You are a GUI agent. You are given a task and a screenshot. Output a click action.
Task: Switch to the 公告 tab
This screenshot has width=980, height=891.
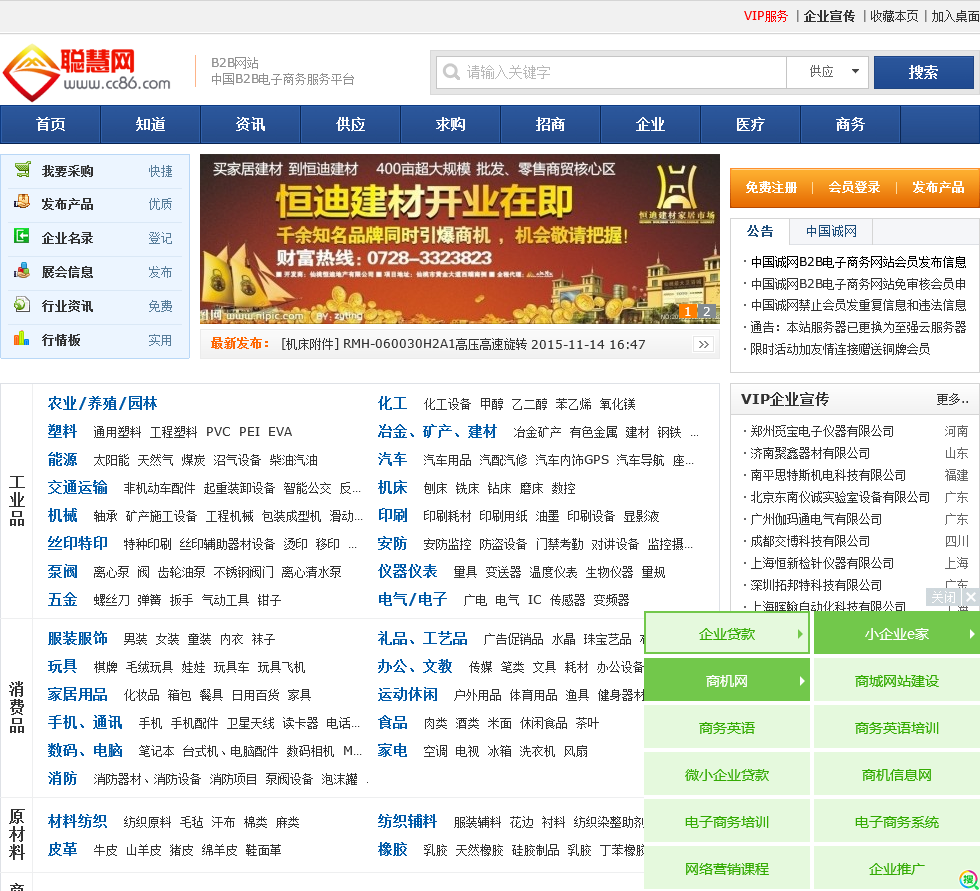760,231
